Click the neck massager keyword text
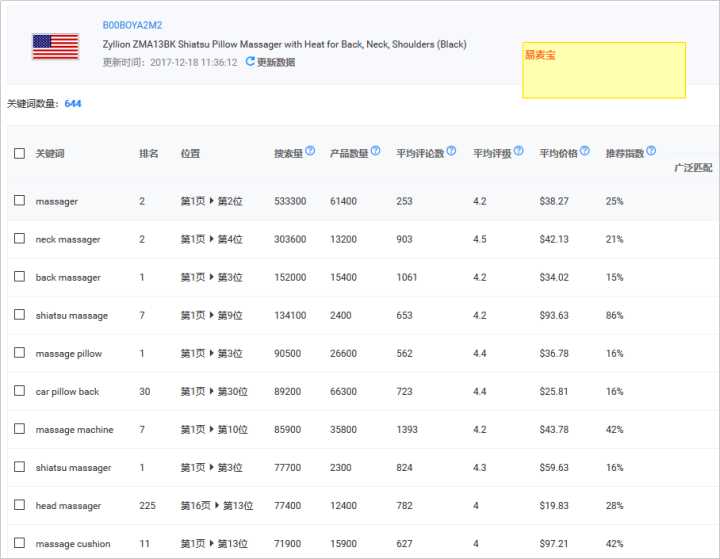 (68, 240)
